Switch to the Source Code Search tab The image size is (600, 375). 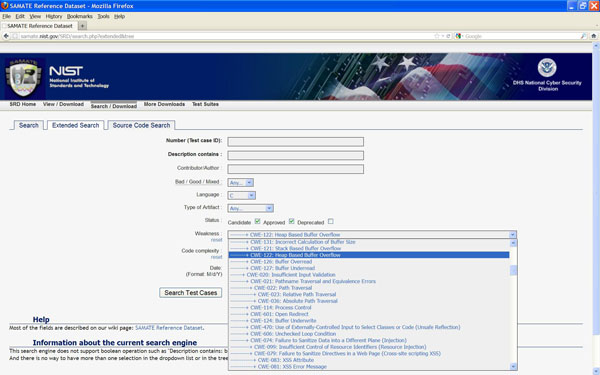(141, 125)
